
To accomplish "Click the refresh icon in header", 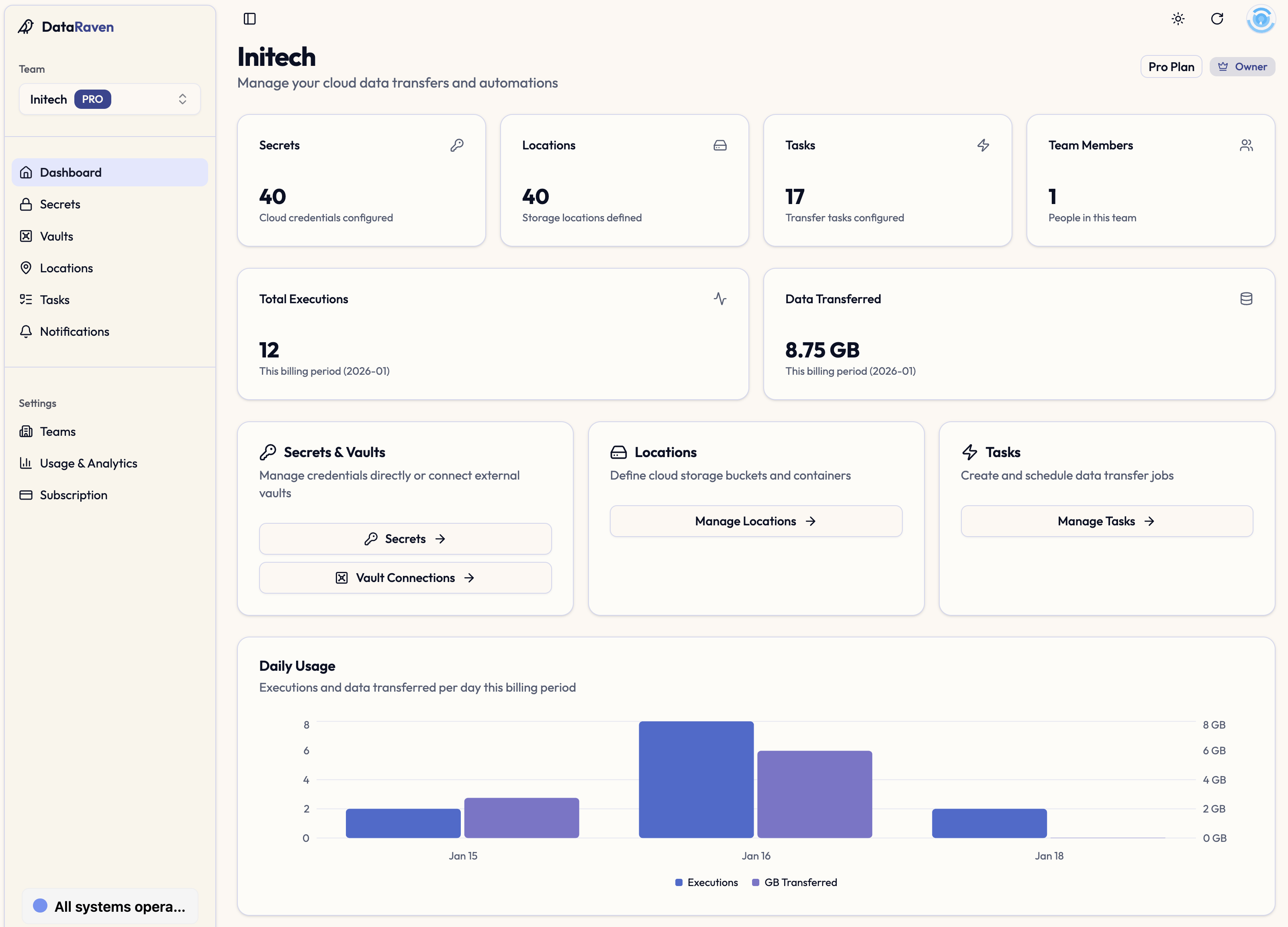I will (x=1216, y=19).
